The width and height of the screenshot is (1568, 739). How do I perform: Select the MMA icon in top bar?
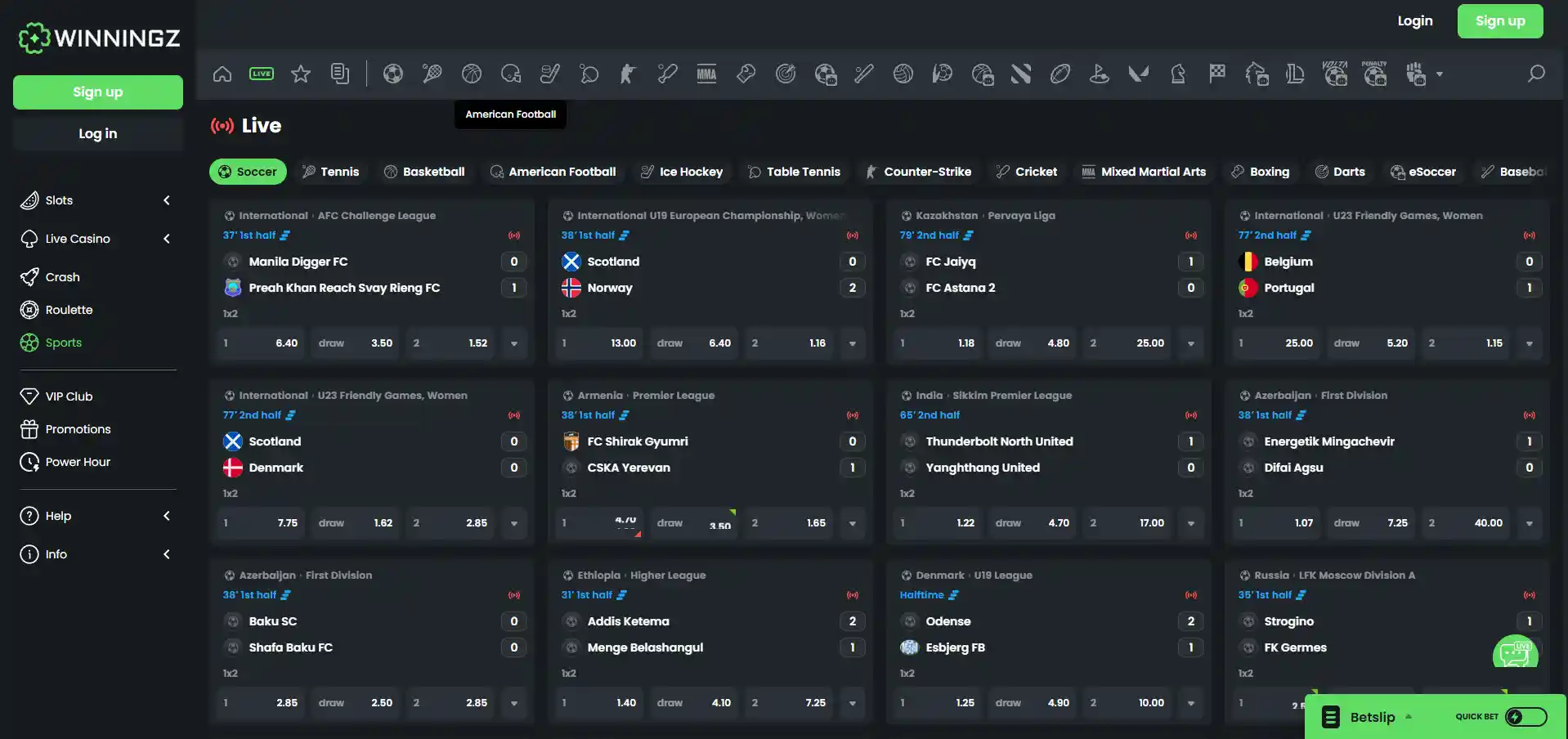pos(707,74)
